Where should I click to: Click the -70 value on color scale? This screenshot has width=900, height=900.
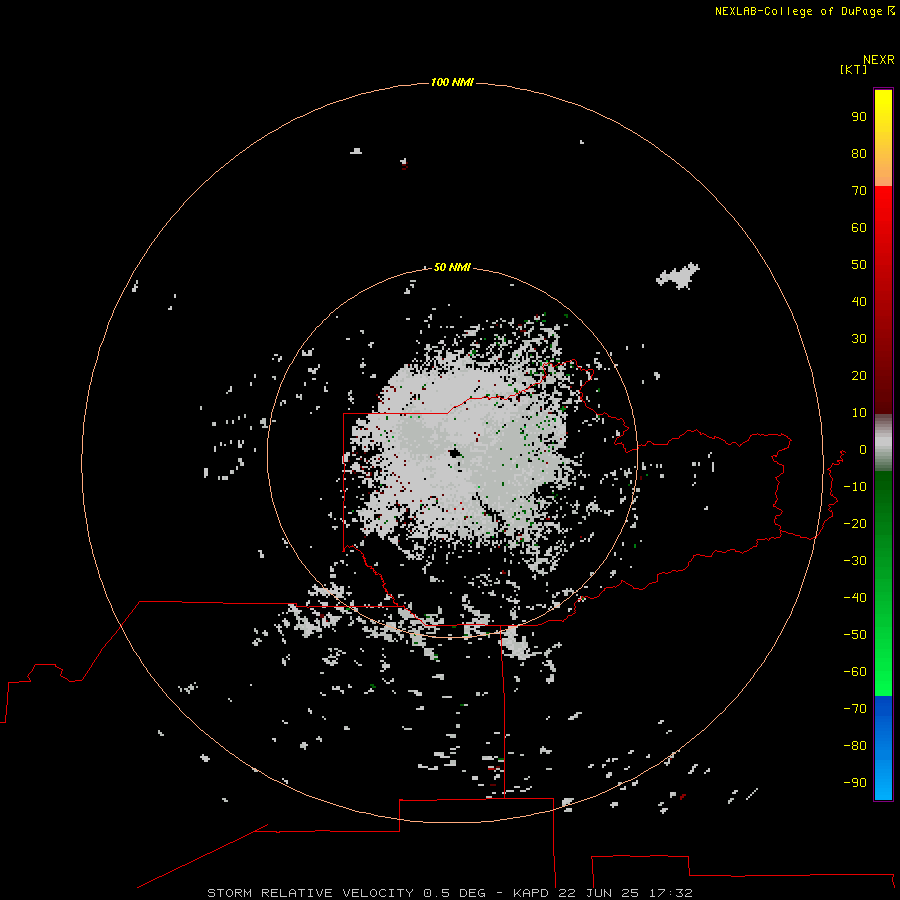tap(855, 709)
